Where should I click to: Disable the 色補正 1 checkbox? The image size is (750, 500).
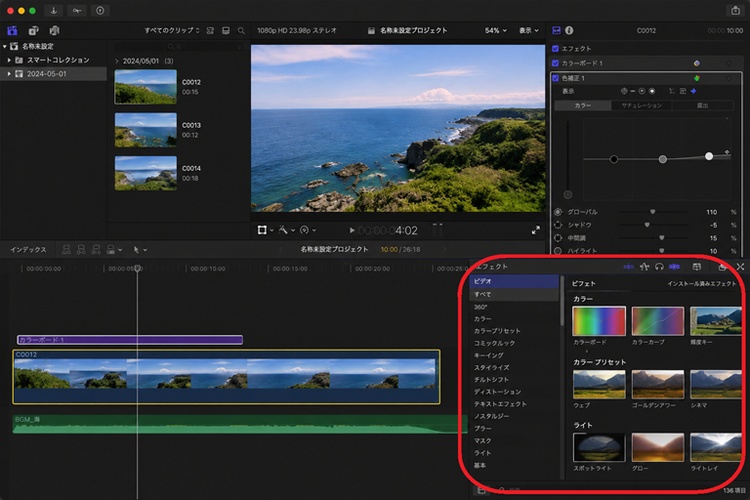point(555,78)
